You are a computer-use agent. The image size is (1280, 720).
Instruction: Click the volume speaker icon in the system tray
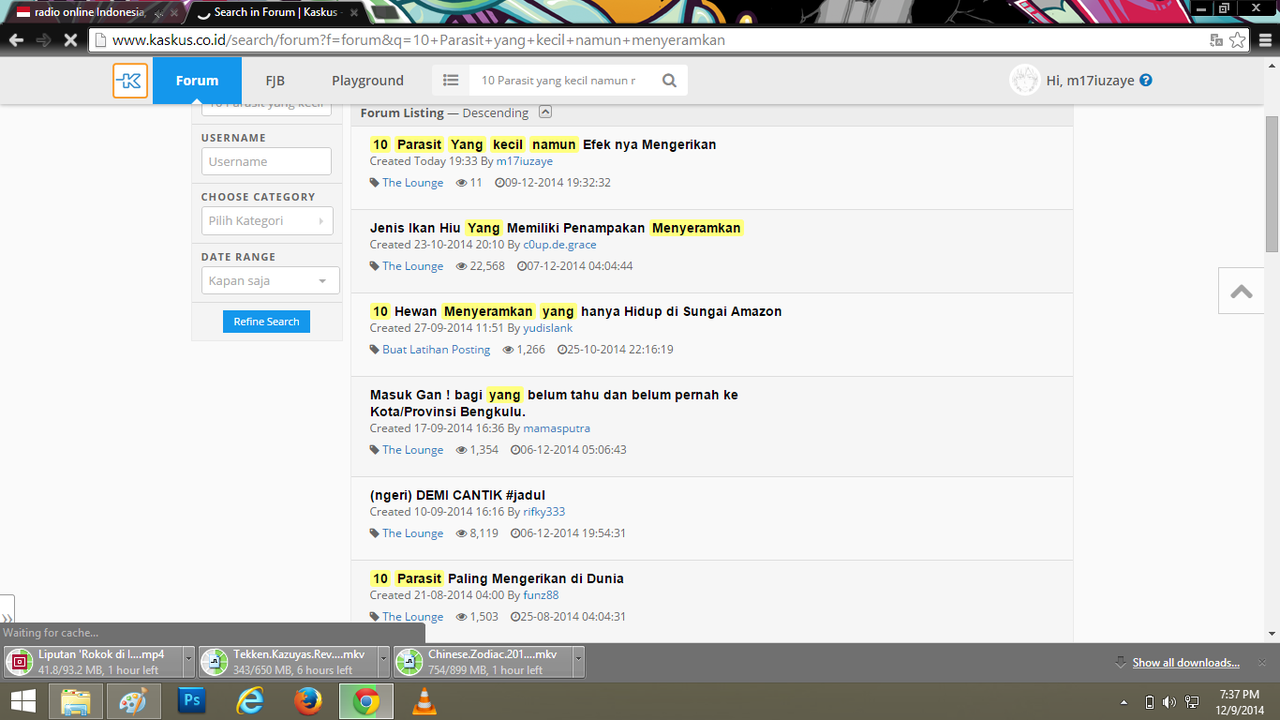tap(1169, 702)
